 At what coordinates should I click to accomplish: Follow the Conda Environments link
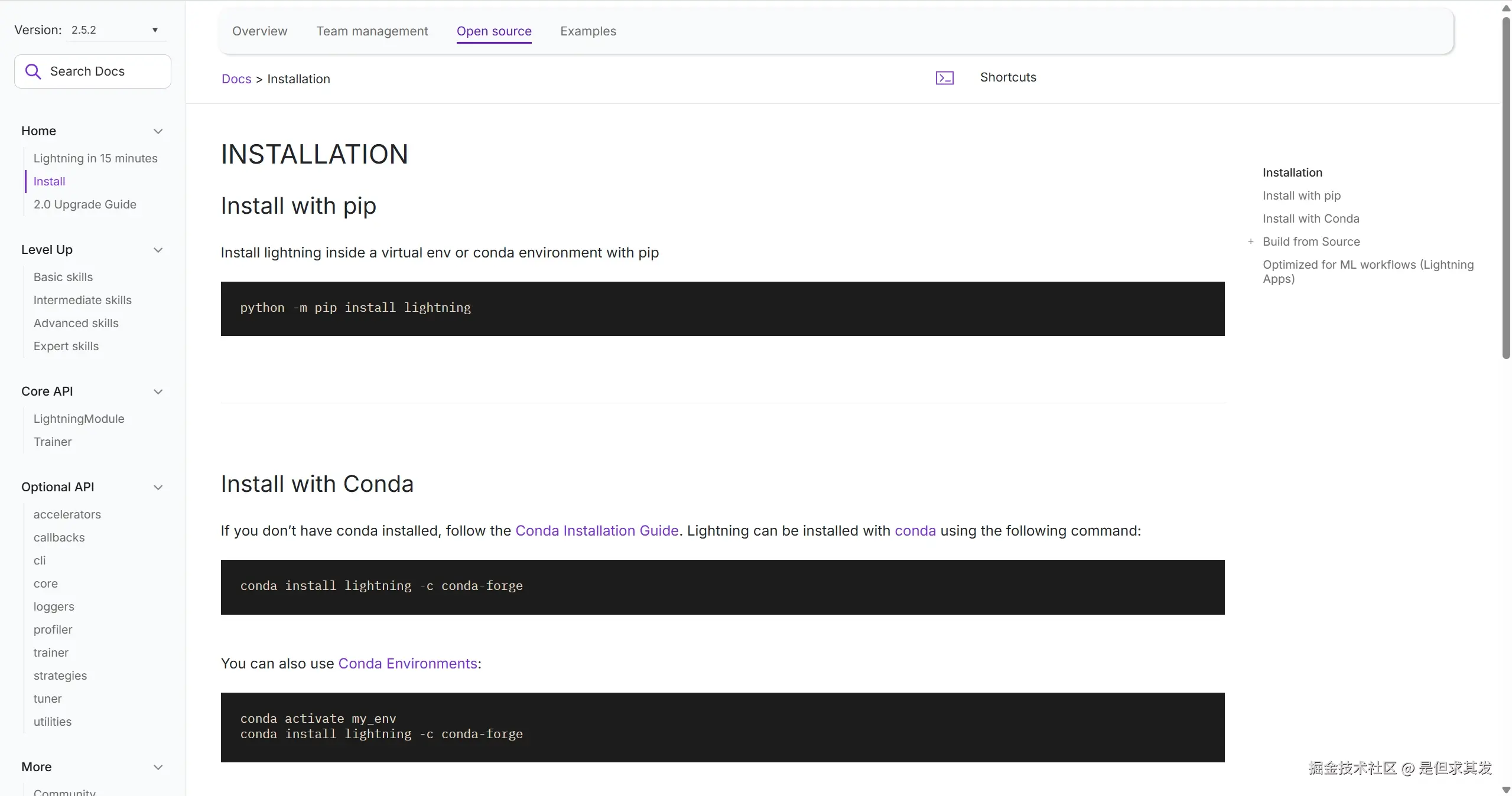[407, 664]
